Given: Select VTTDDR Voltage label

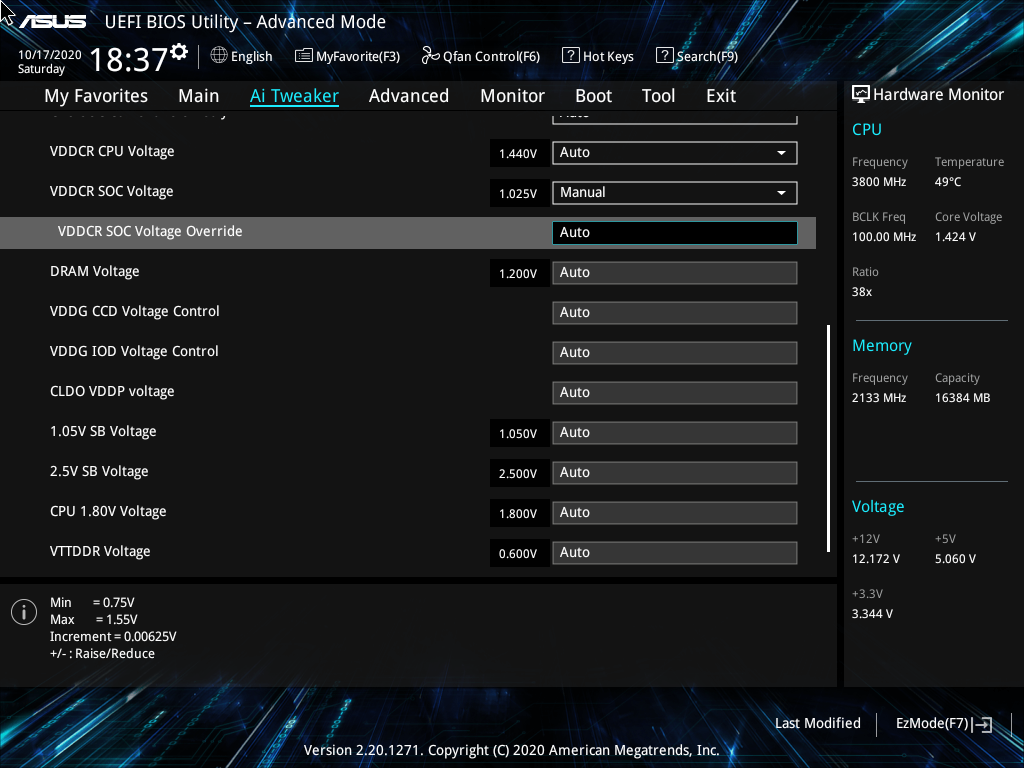Looking at the screenshot, I should (x=100, y=552).
